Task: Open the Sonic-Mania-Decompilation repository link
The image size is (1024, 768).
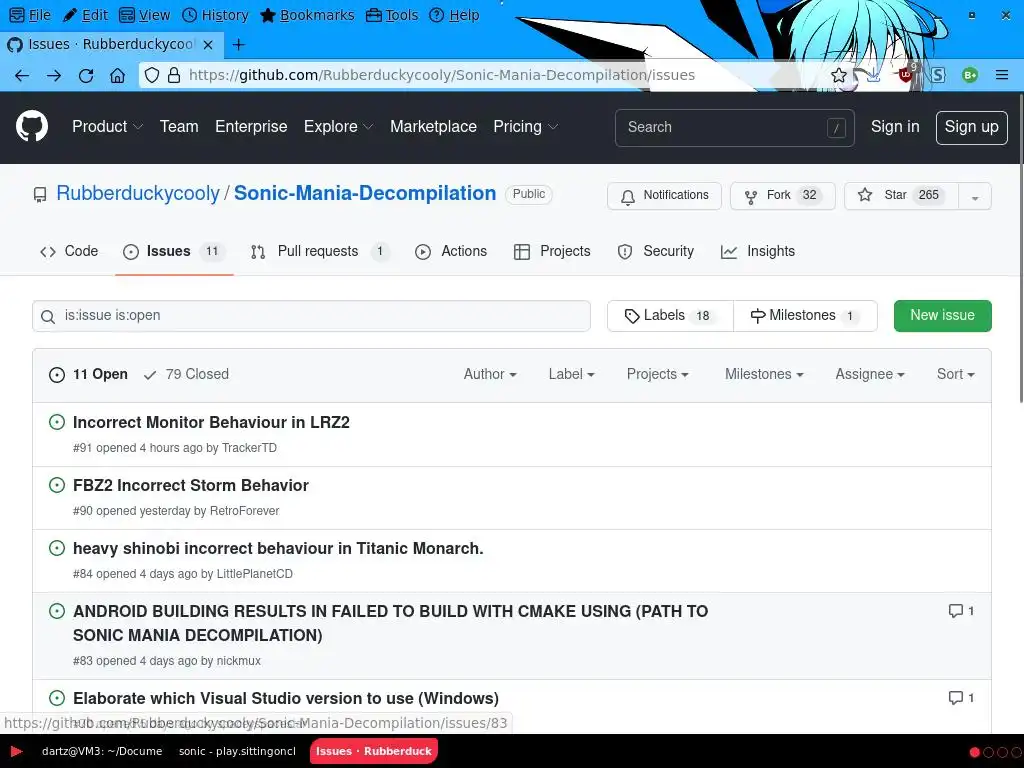Action: [365, 193]
